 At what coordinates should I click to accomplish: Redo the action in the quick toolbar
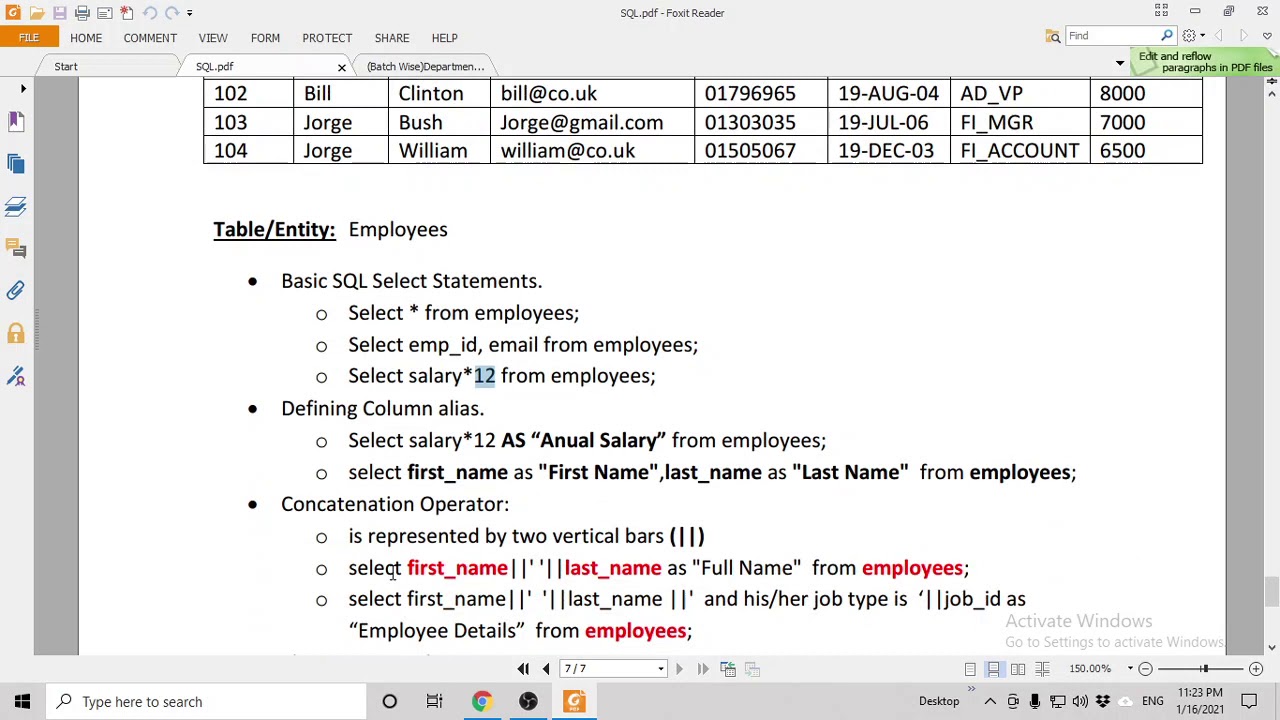pyautogui.click(x=172, y=13)
